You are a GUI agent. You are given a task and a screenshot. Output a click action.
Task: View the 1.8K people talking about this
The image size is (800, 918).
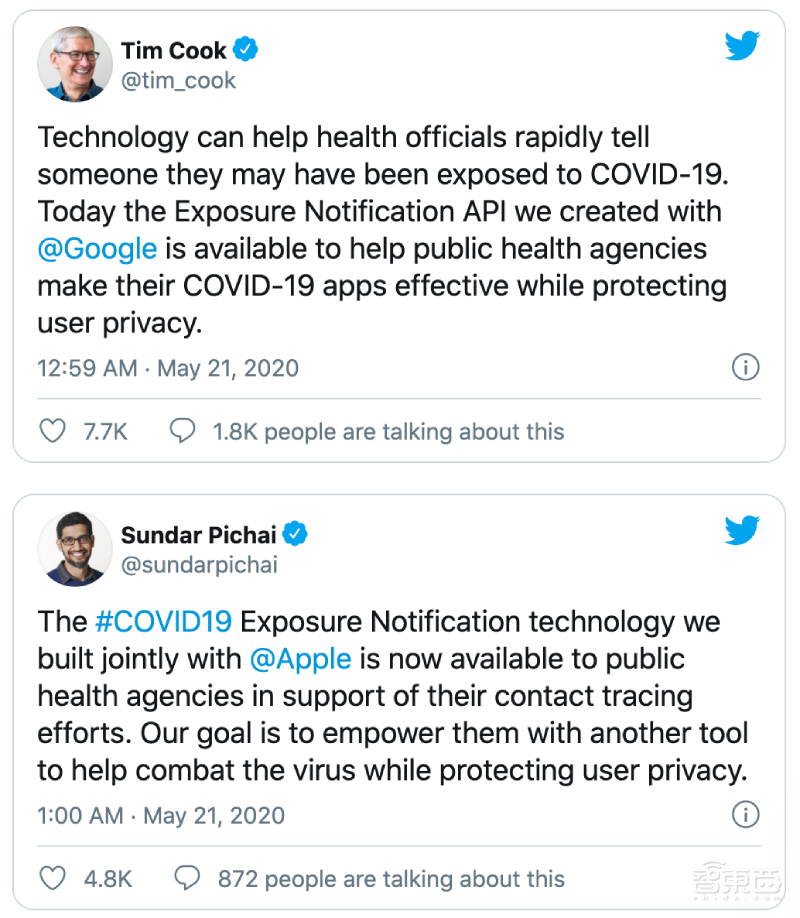[388, 432]
